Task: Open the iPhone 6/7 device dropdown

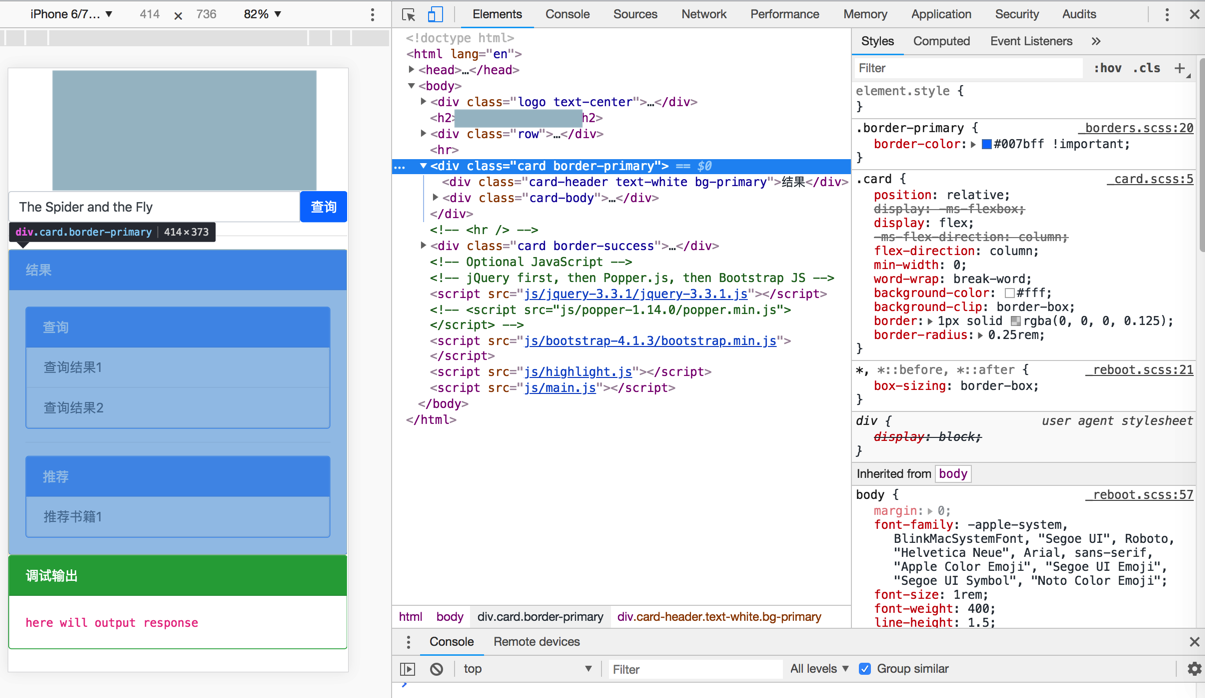Action: point(70,15)
